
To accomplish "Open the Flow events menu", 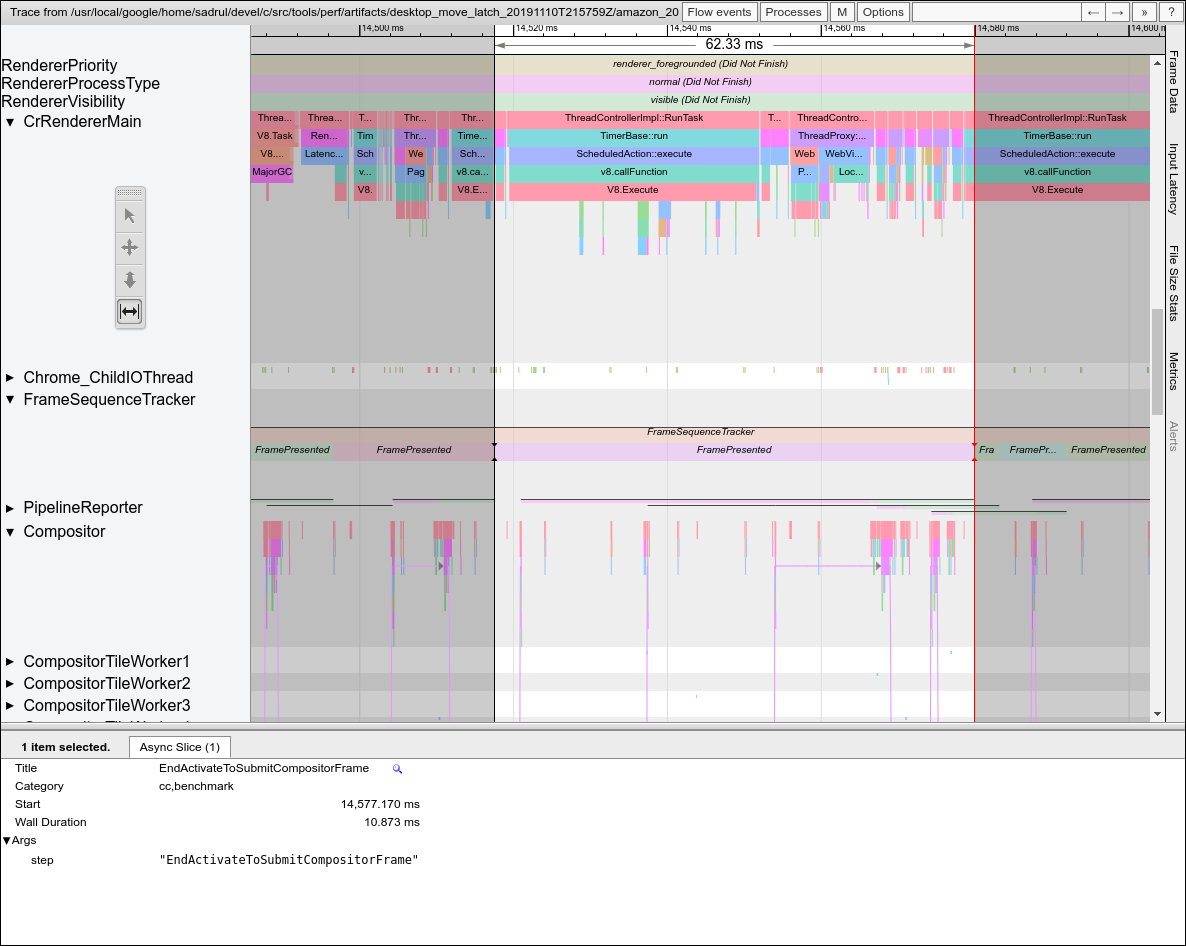I will 719,12.
